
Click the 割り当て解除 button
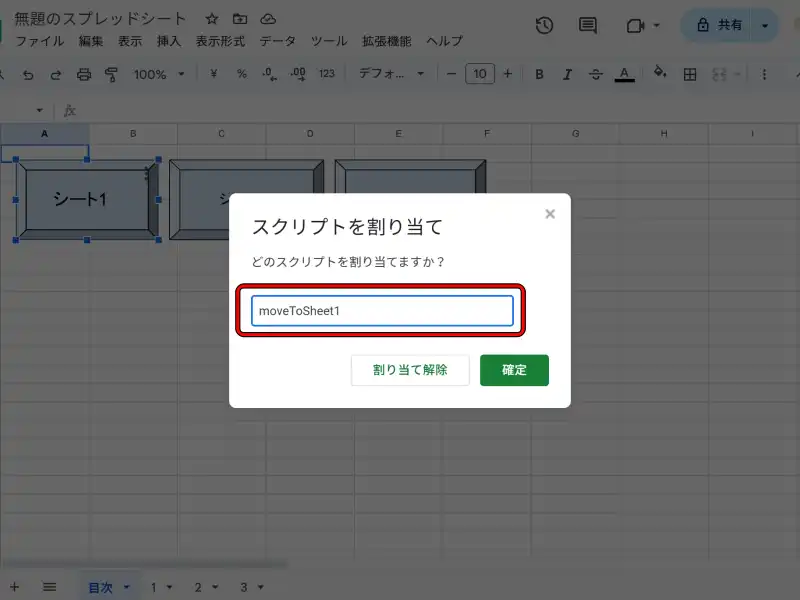[410, 370]
